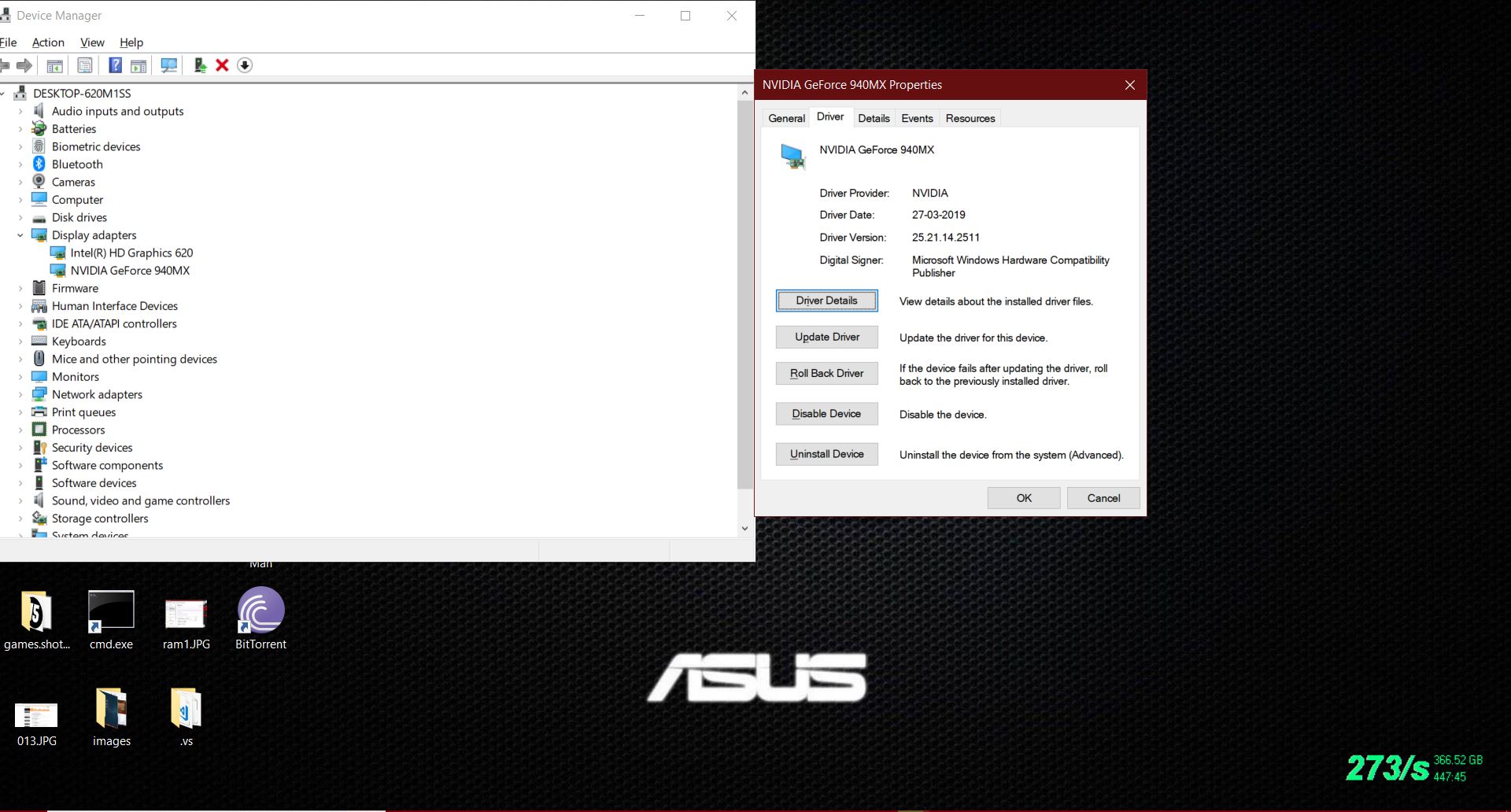The height and width of the screenshot is (812, 1511).
Task: Click the Firmware icon
Action: click(x=39, y=288)
